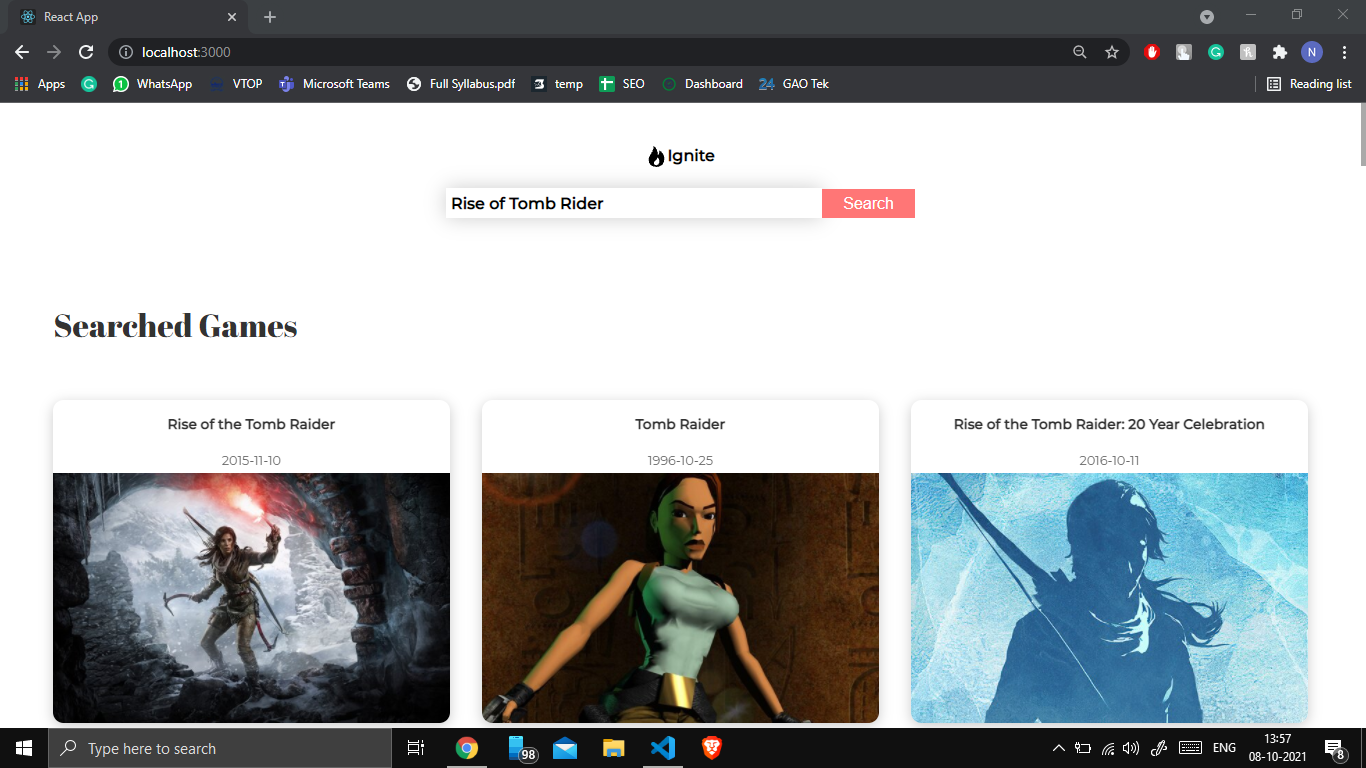Screen dimensions: 1366x768
Task: Click the release date 1996-10-25
Action: click(680, 461)
